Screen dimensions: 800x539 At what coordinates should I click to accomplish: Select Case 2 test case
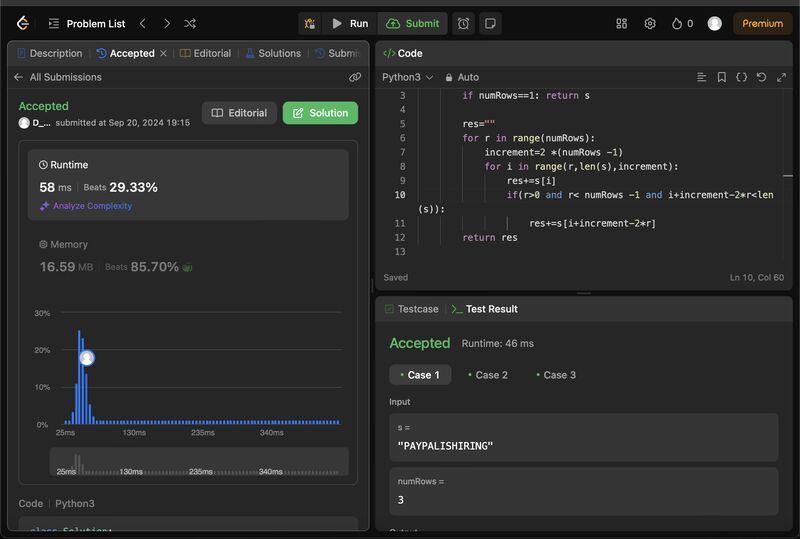(487, 375)
